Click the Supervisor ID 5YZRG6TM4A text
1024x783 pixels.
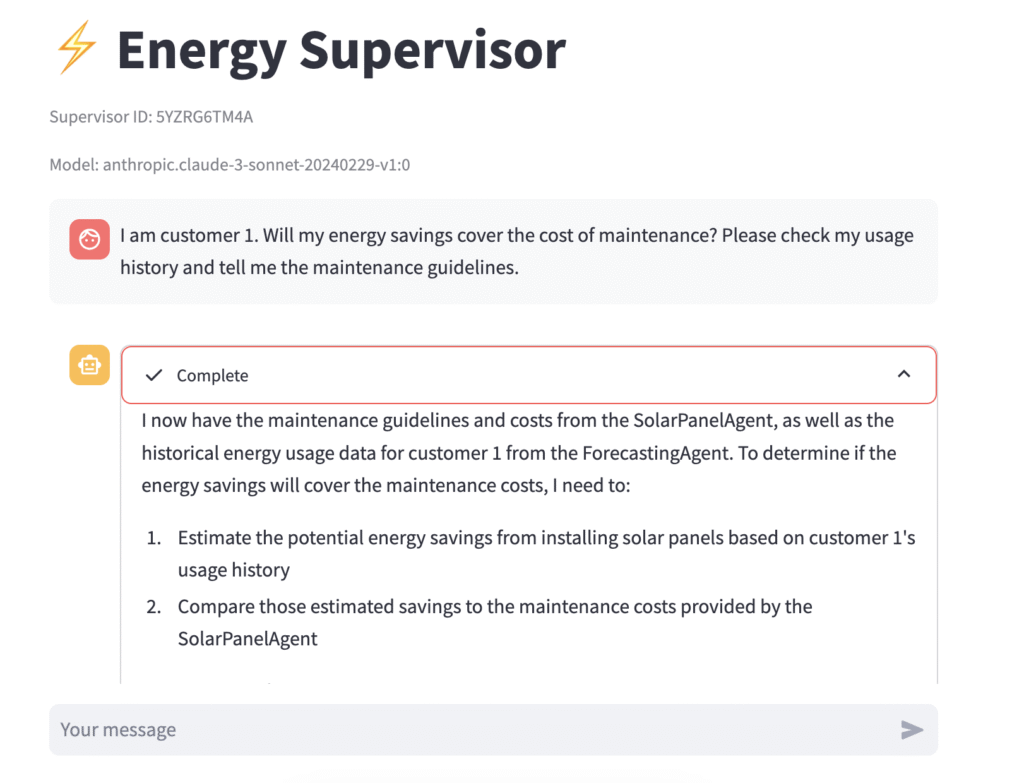coord(151,117)
